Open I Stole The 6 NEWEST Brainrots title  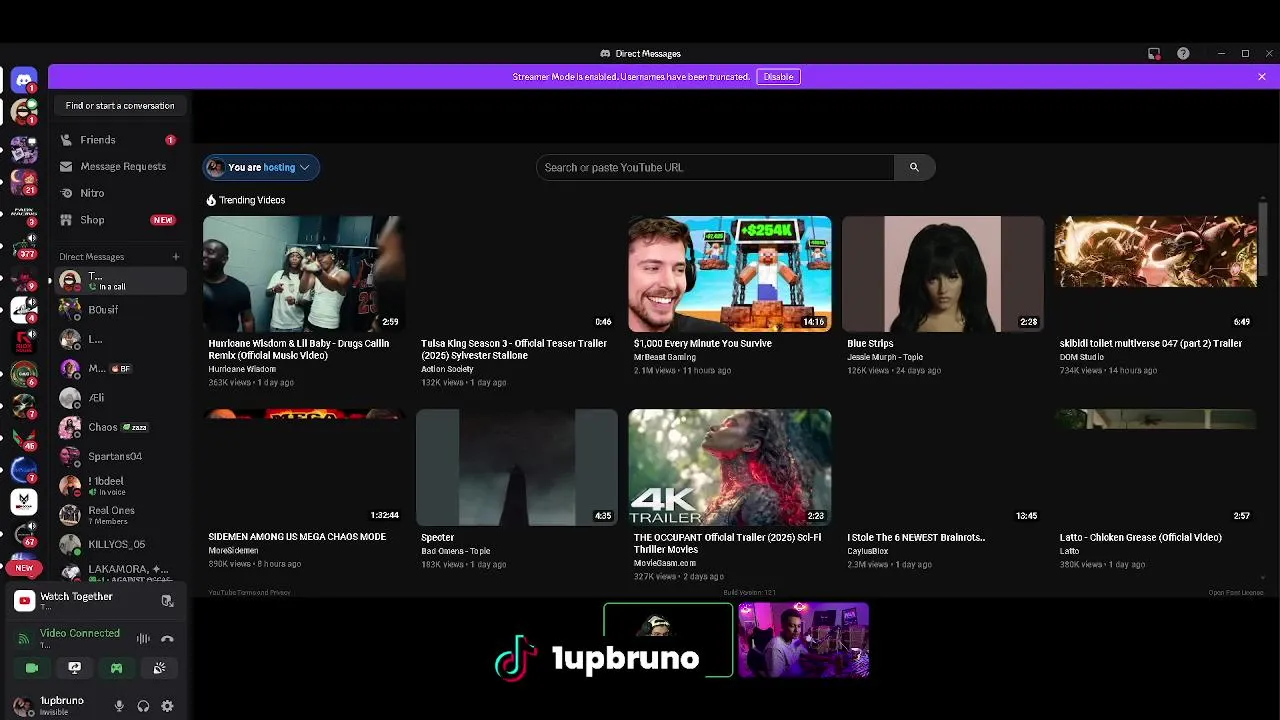pyautogui.click(x=916, y=538)
